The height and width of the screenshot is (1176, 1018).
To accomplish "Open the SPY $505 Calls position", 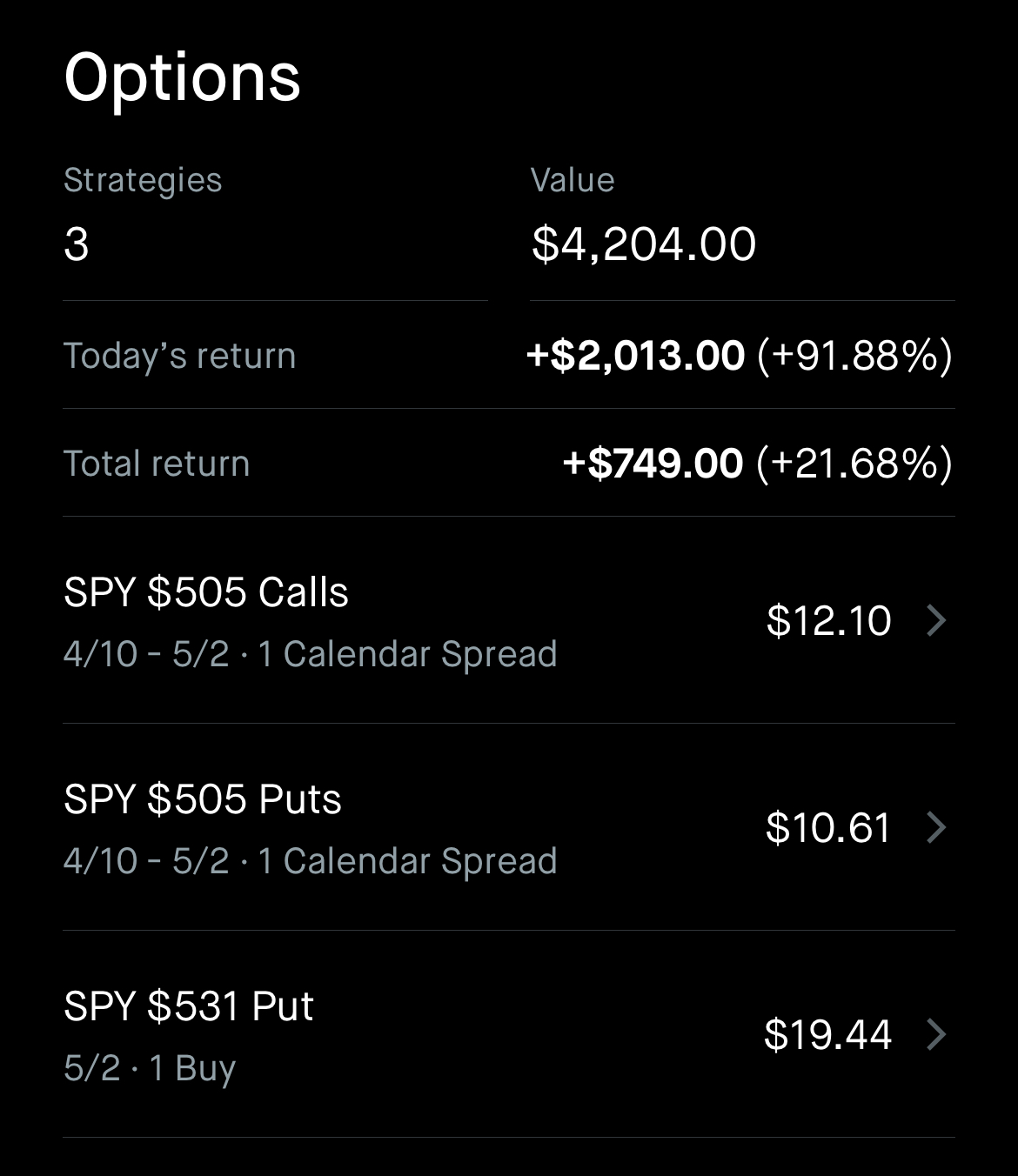I will [x=206, y=592].
